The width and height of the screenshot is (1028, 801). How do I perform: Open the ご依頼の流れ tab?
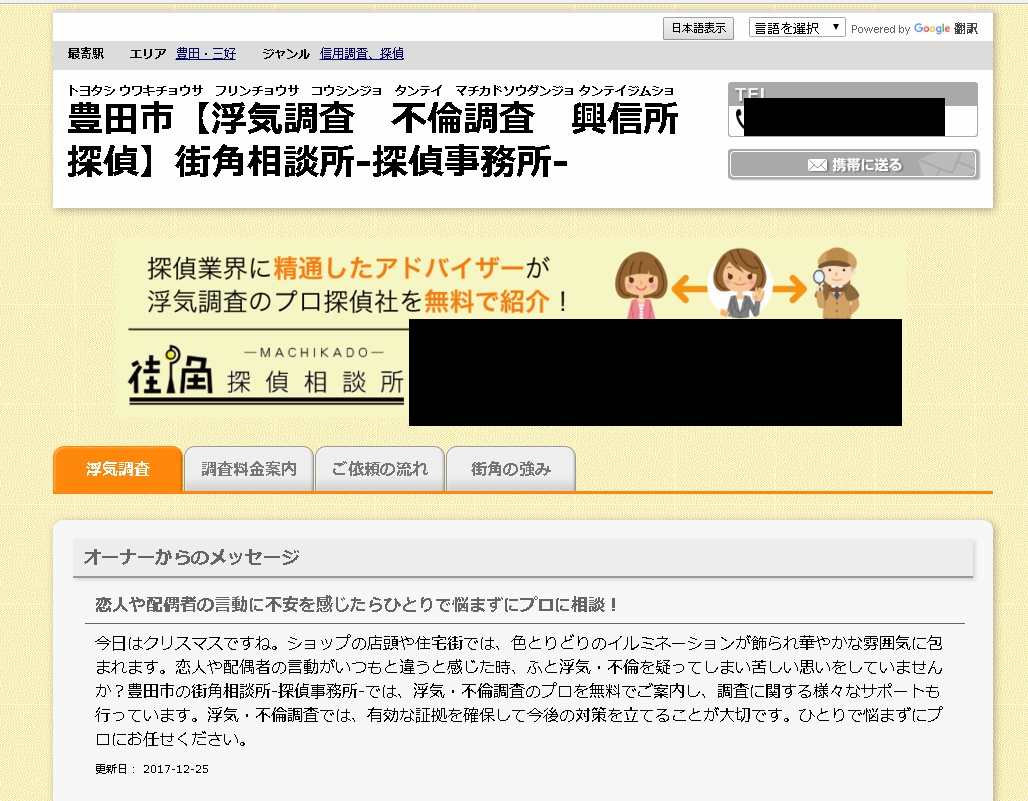click(379, 469)
